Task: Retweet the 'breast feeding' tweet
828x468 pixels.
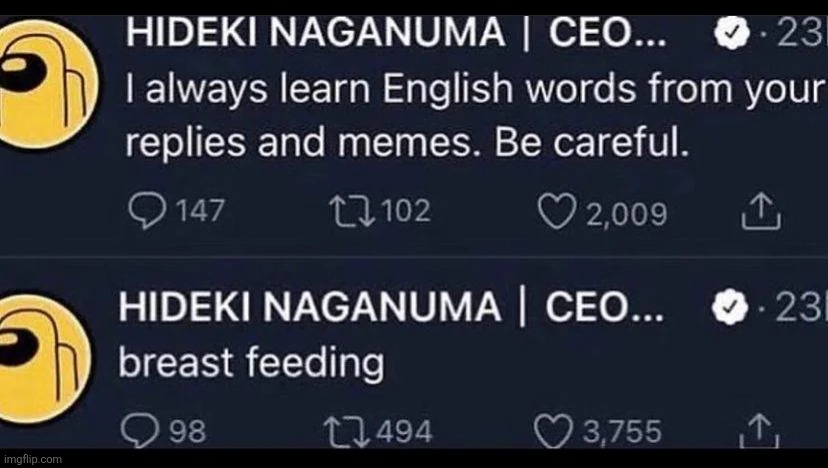Action: pos(345,431)
